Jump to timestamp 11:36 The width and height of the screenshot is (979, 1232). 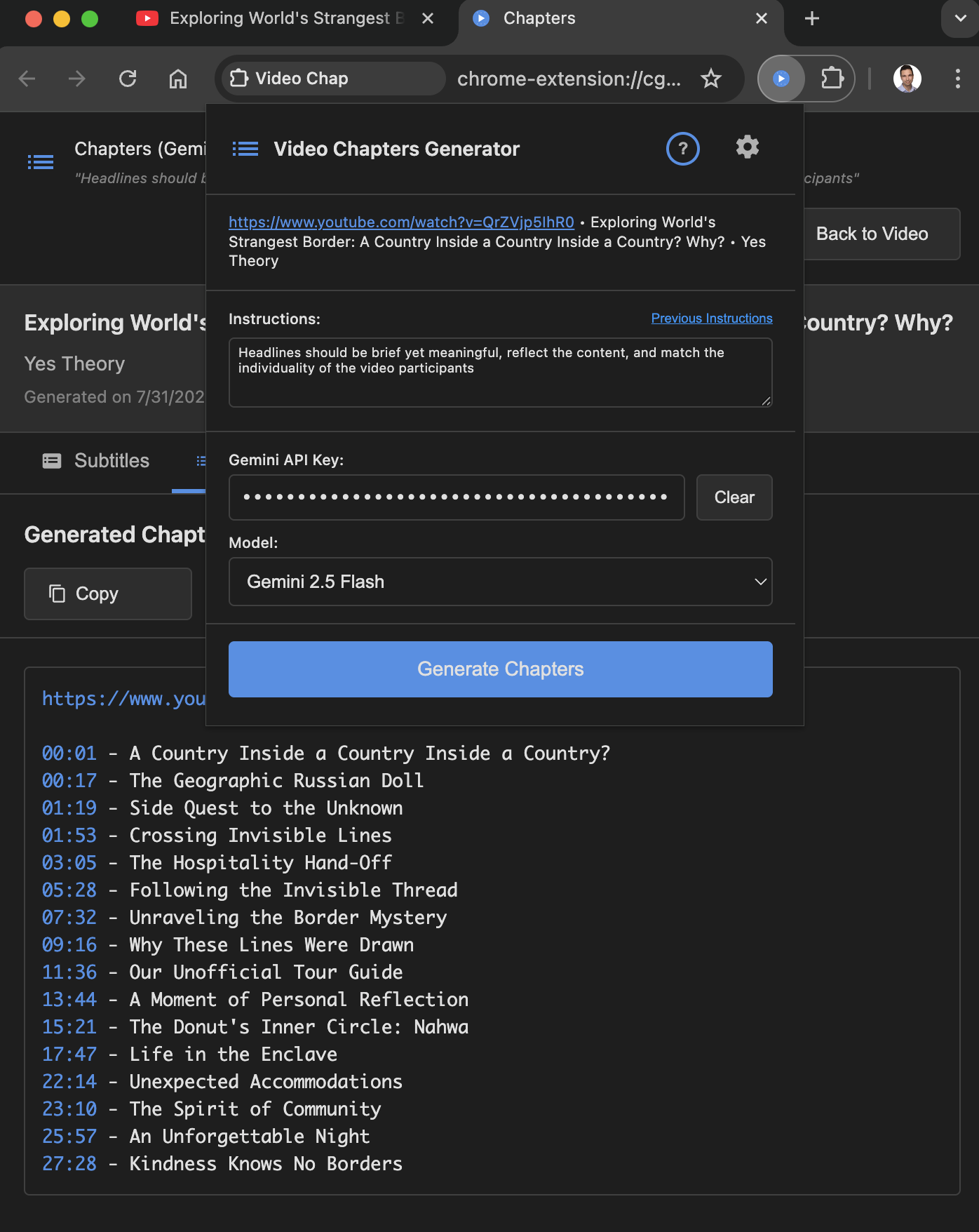pos(69,972)
